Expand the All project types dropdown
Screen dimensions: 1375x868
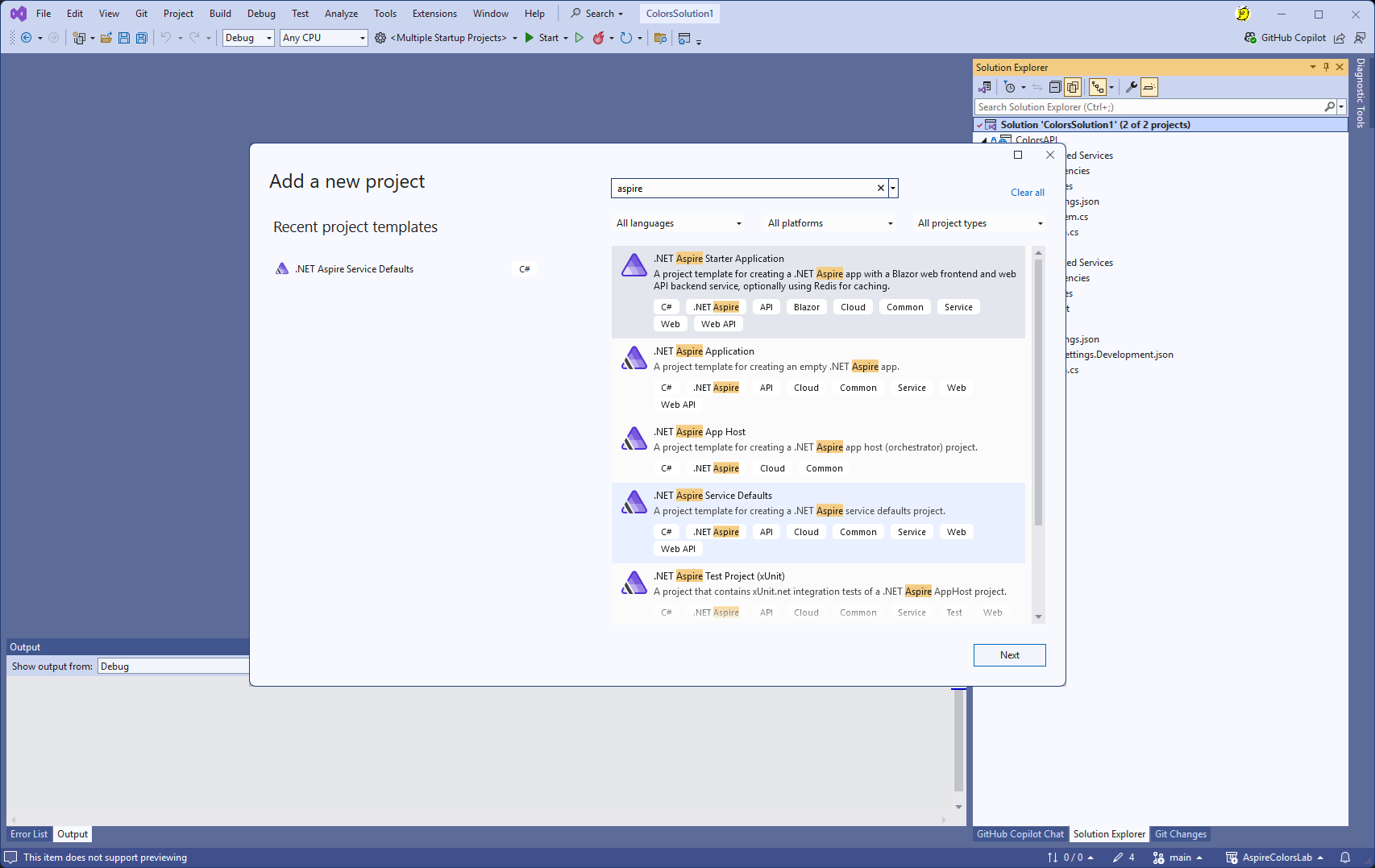pyautogui.click(x=980, y=223)
